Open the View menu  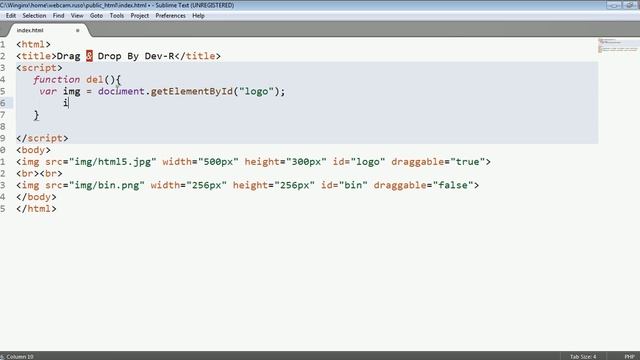pos(77,16)
